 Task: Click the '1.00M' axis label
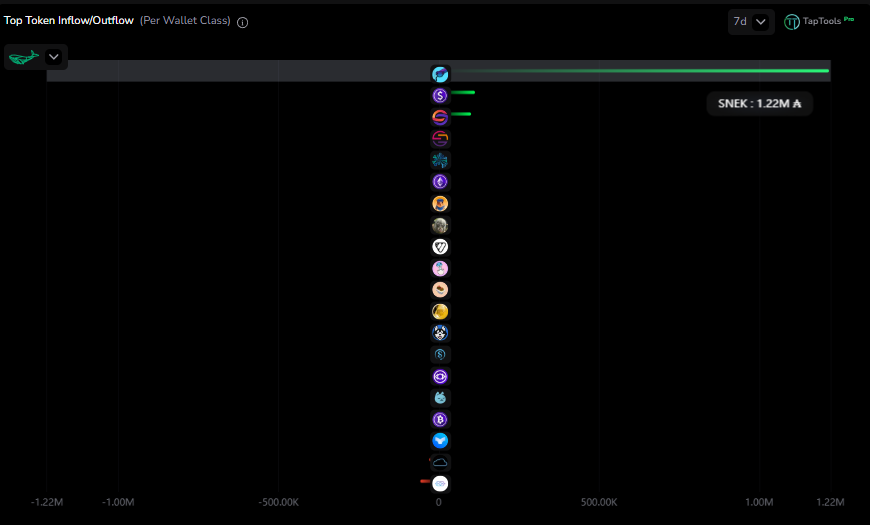759,502
